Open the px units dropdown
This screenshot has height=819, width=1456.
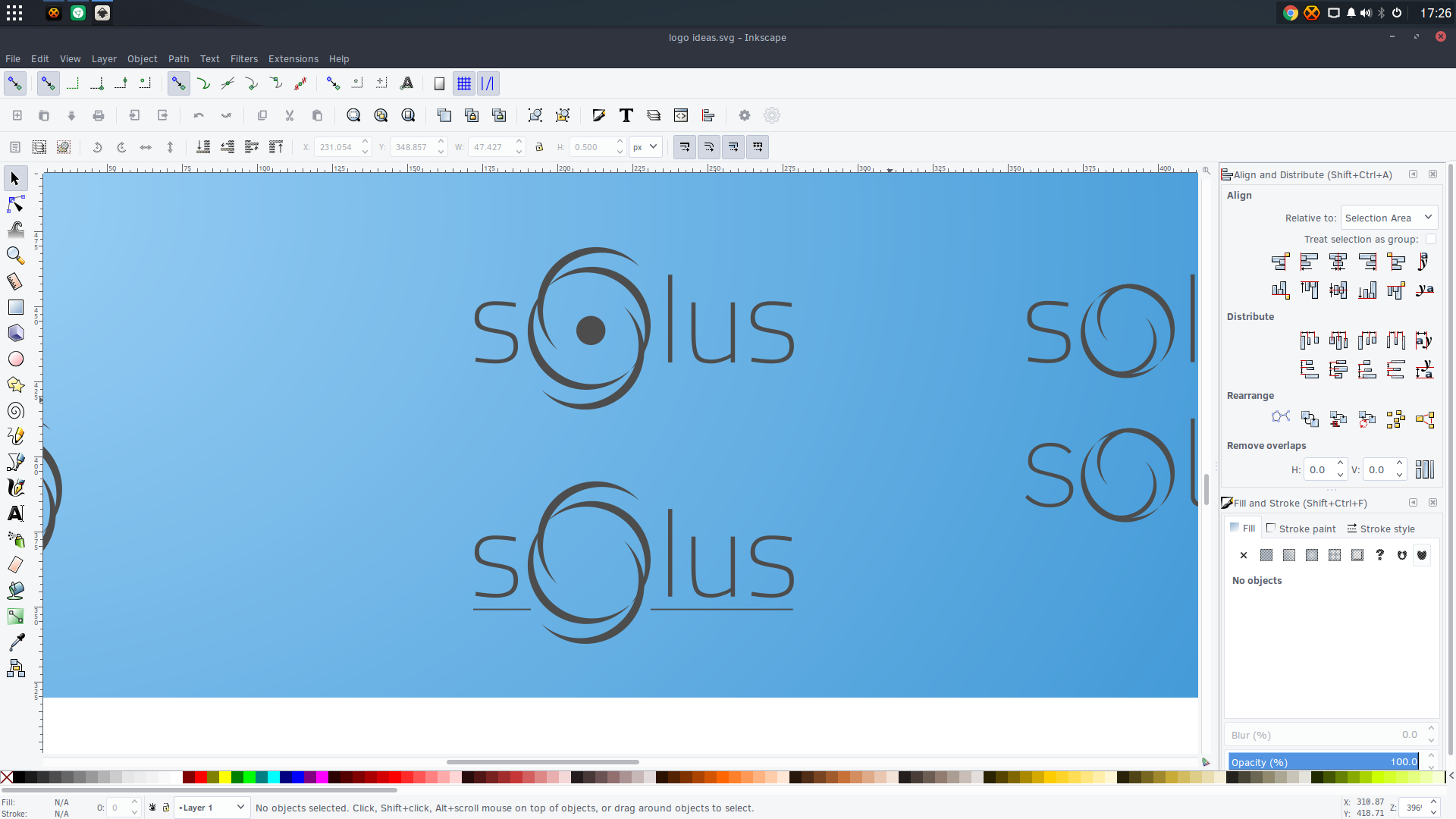(x=645, y=147)
